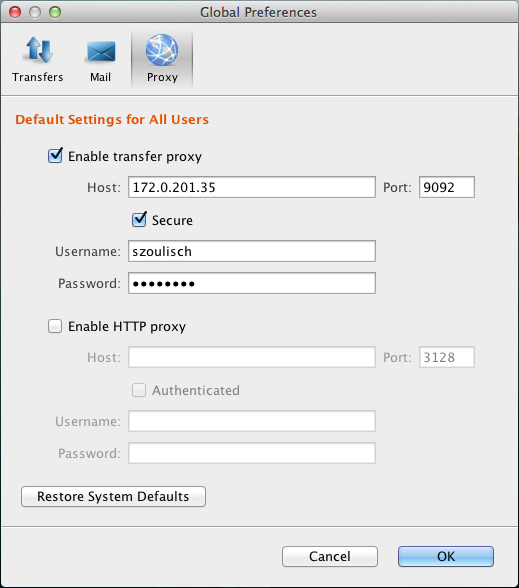
Task: Click the HTTP proxy Username field
Action: pos(252,421)
